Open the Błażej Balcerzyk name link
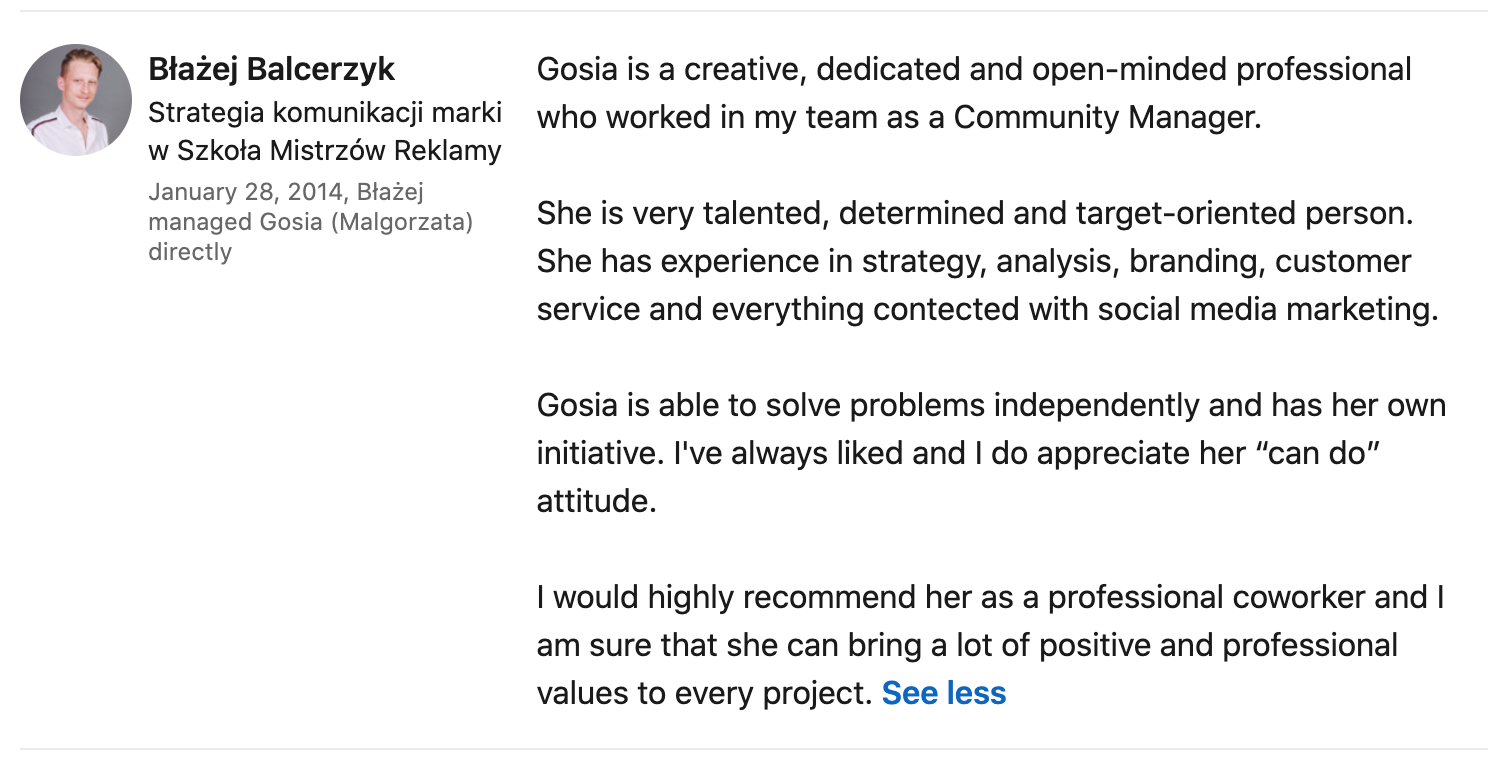Screen dimensions: 1506x764 pos(271,69)
